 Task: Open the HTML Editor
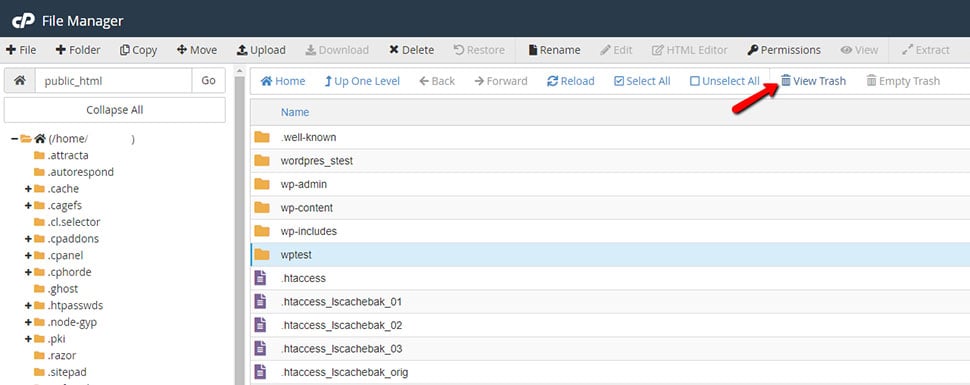690,50
